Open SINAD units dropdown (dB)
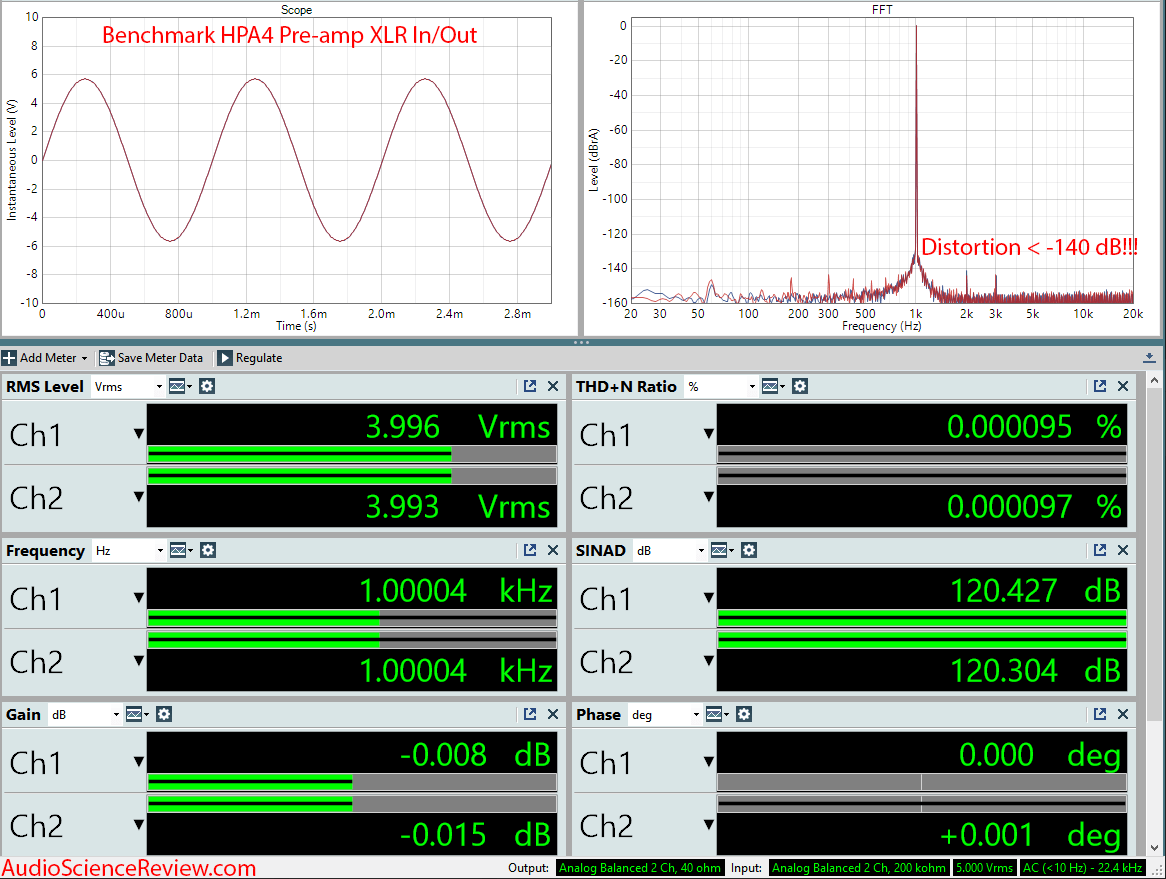The width and height of the screenshot is (1166, 879). 670,550
